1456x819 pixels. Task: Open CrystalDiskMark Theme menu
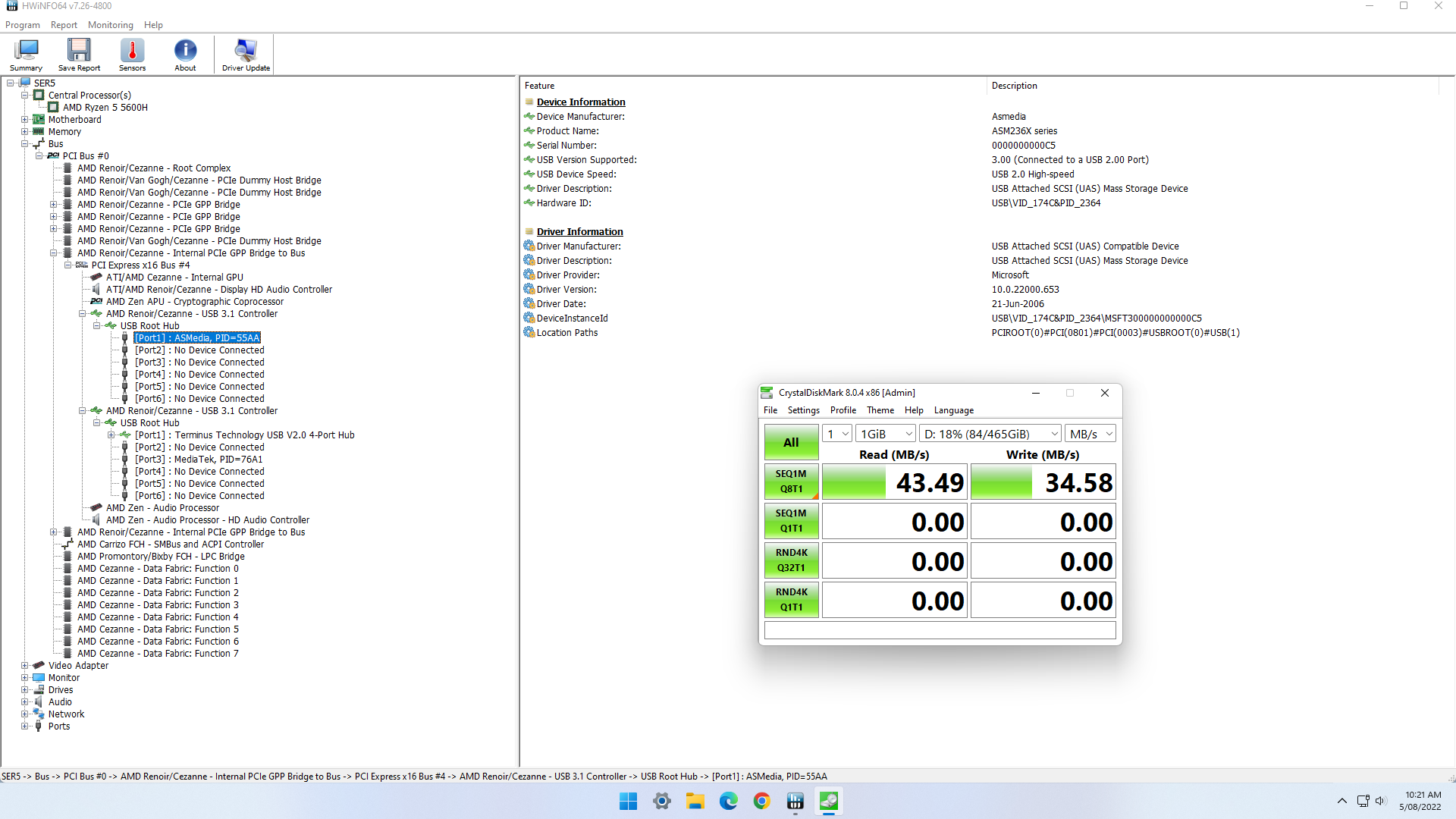click(x=880, y=410)
